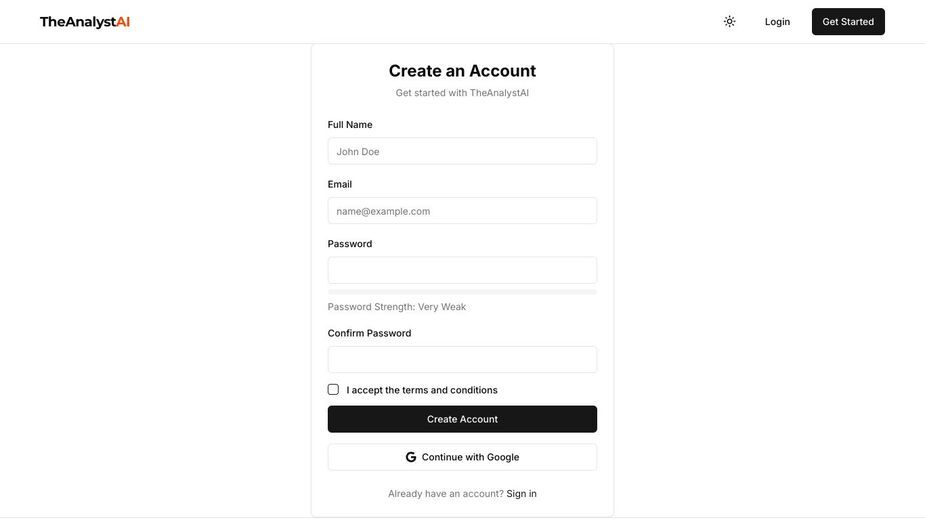The width and height of the screenshot is (925, 520).
Task: Click the Confirm Password field label
Action: (x=369, y=333)
